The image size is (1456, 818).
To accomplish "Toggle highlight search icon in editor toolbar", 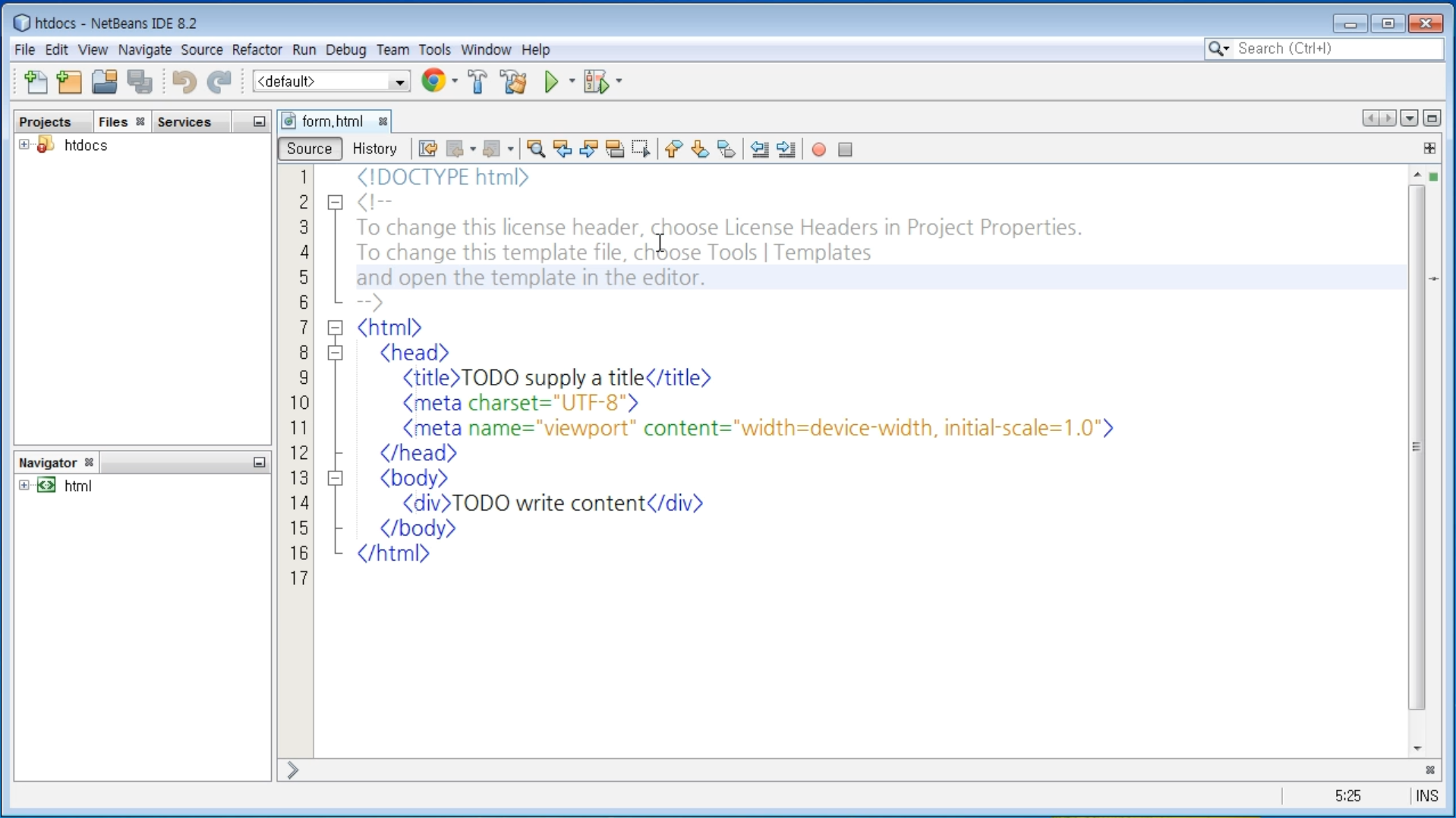I will [x=615, y=149].
